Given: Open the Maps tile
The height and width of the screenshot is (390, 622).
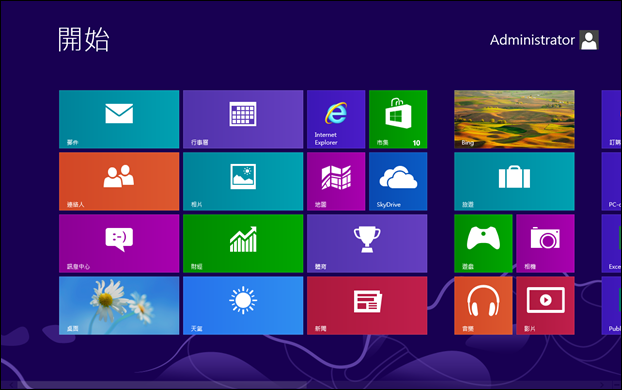Looking at the screenshot, I should tap(336, 181).
